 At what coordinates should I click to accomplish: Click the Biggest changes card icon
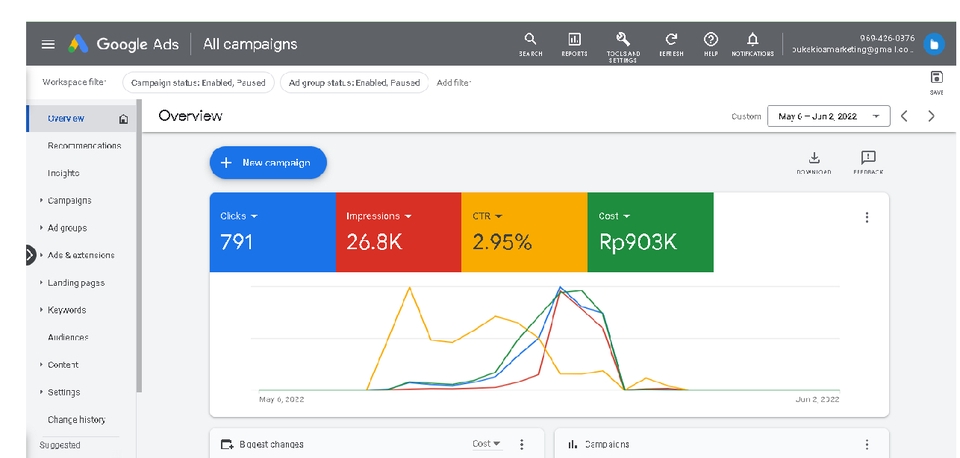coord(227,445)
